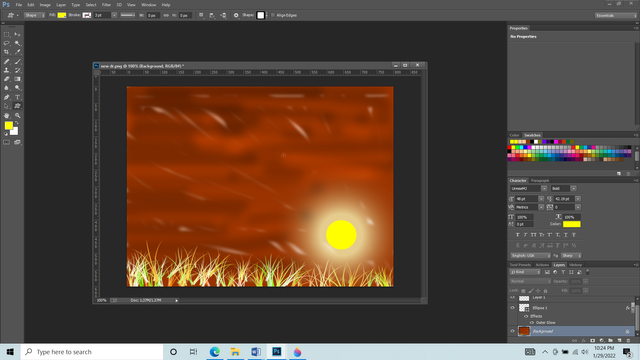Toggle Faux Bold in Character panel
The width and height of the screenshot is (640, 360).
tap(517, 235)
